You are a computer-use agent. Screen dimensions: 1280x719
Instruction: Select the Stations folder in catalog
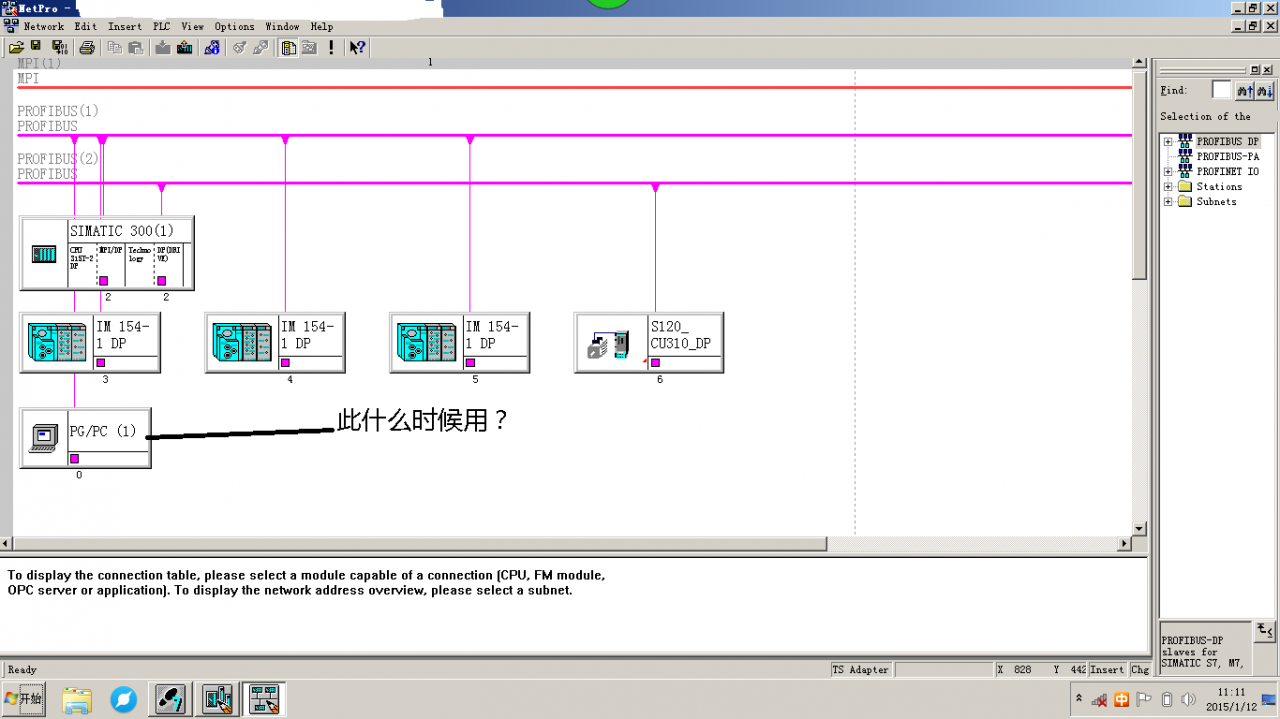pos(1219,187)
